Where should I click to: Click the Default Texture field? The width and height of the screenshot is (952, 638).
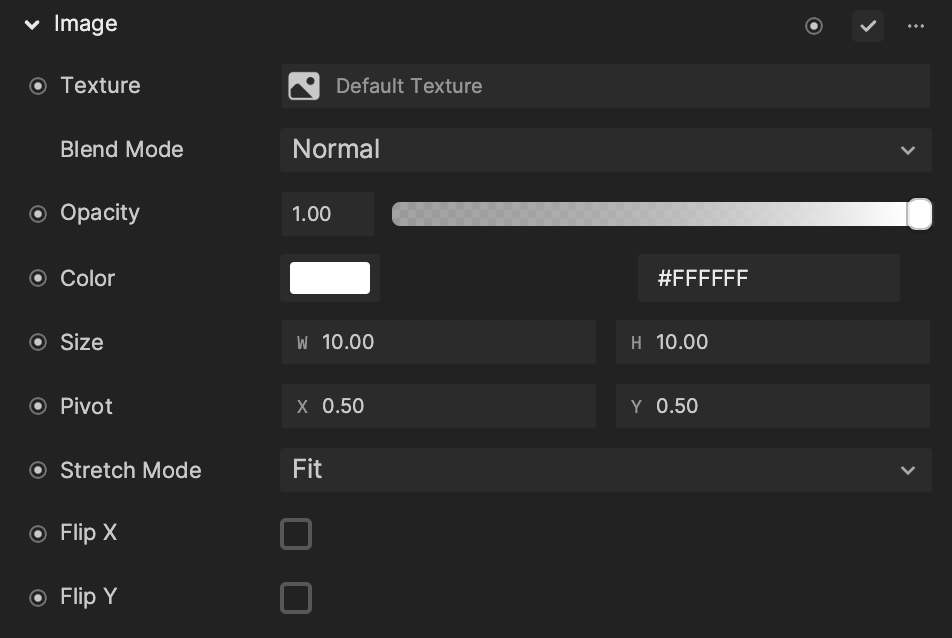[606, 86]
